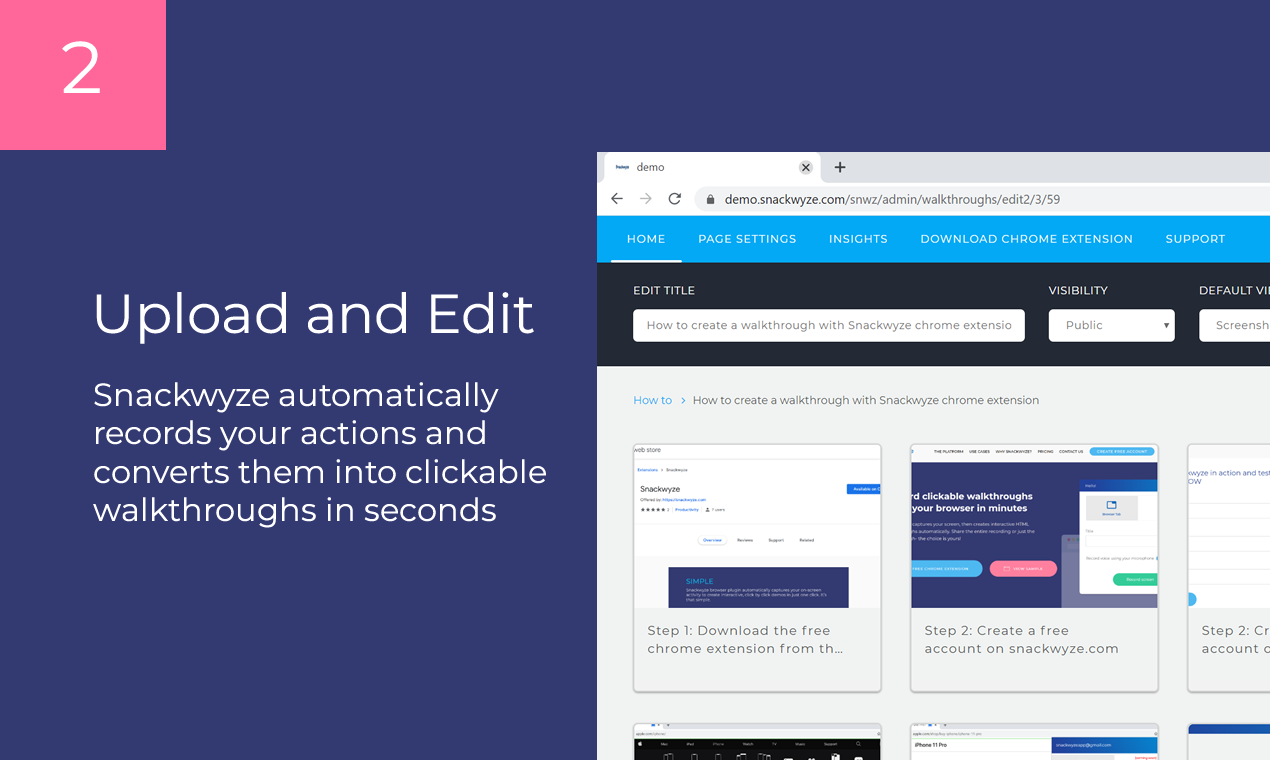The image size is (1270, 760).
Task: Click the browser forward arrow
Action: [x=646, y=199]
